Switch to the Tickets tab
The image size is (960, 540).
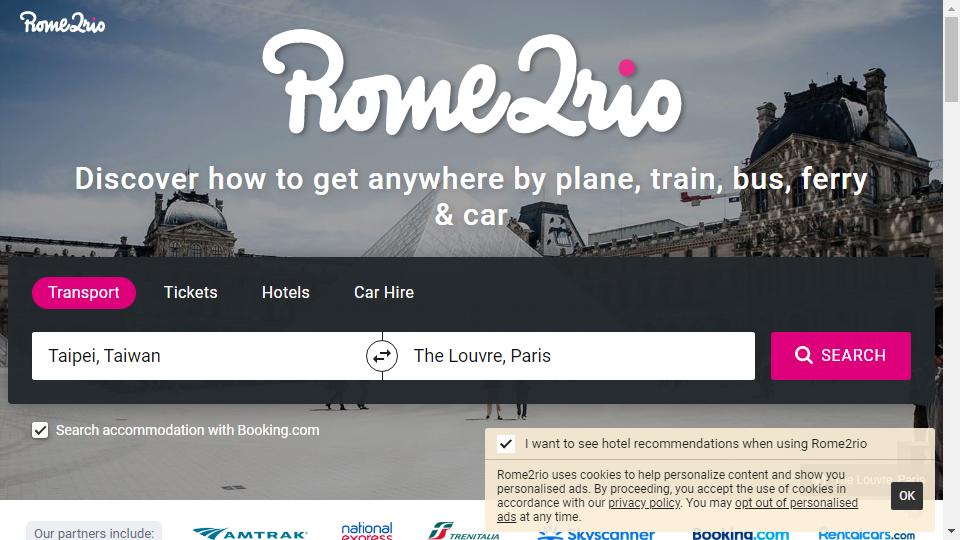pos(190,293)
